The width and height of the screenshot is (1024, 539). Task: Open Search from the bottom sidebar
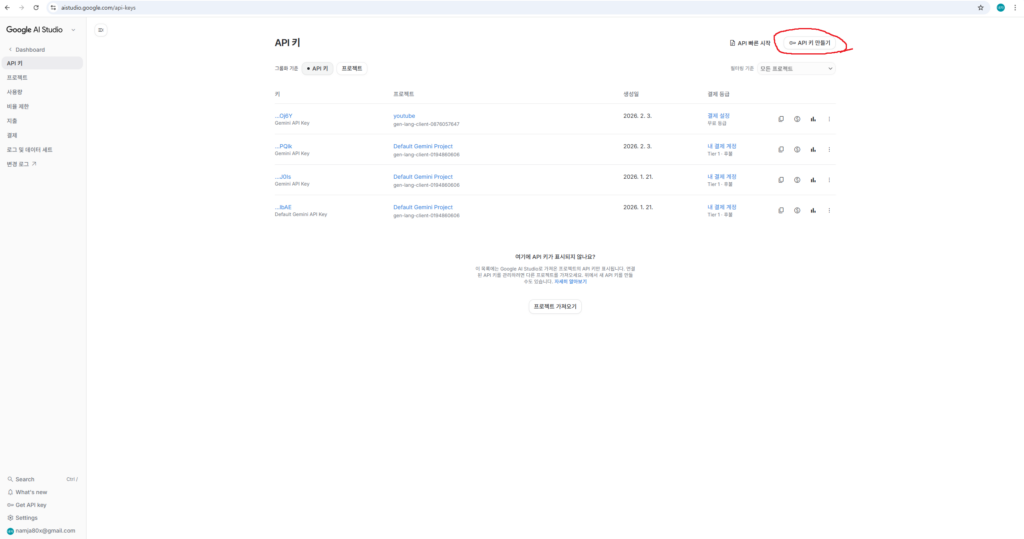tap(24, 479)
